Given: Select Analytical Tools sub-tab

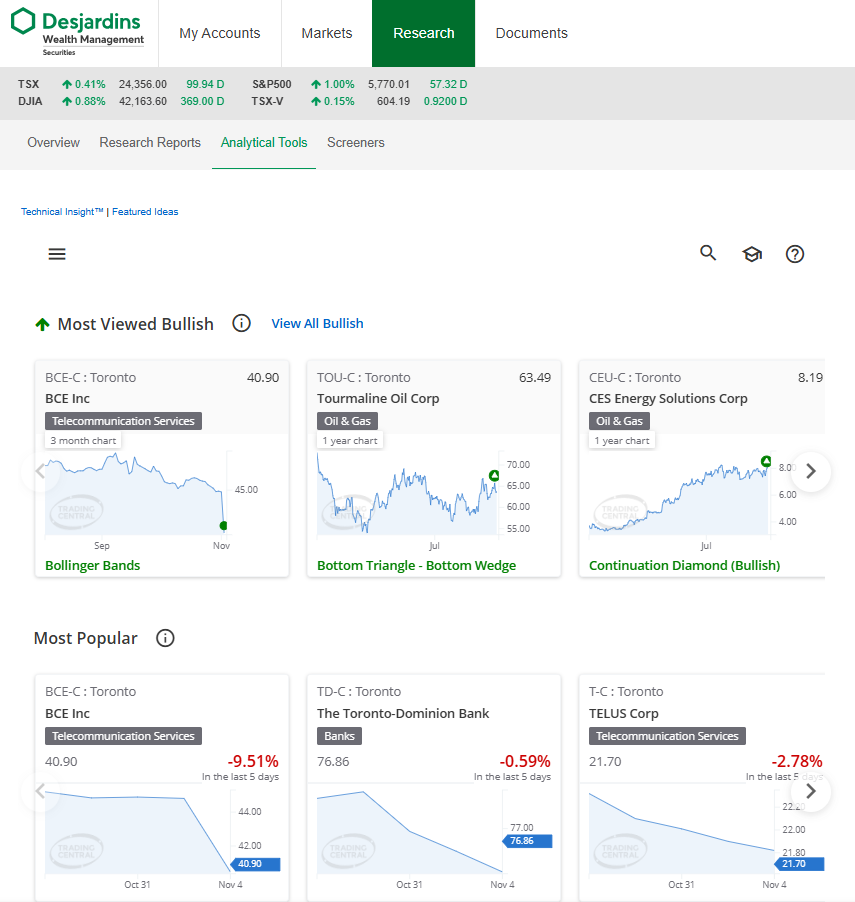Looking at the screenshot, I should coord(264,143).
